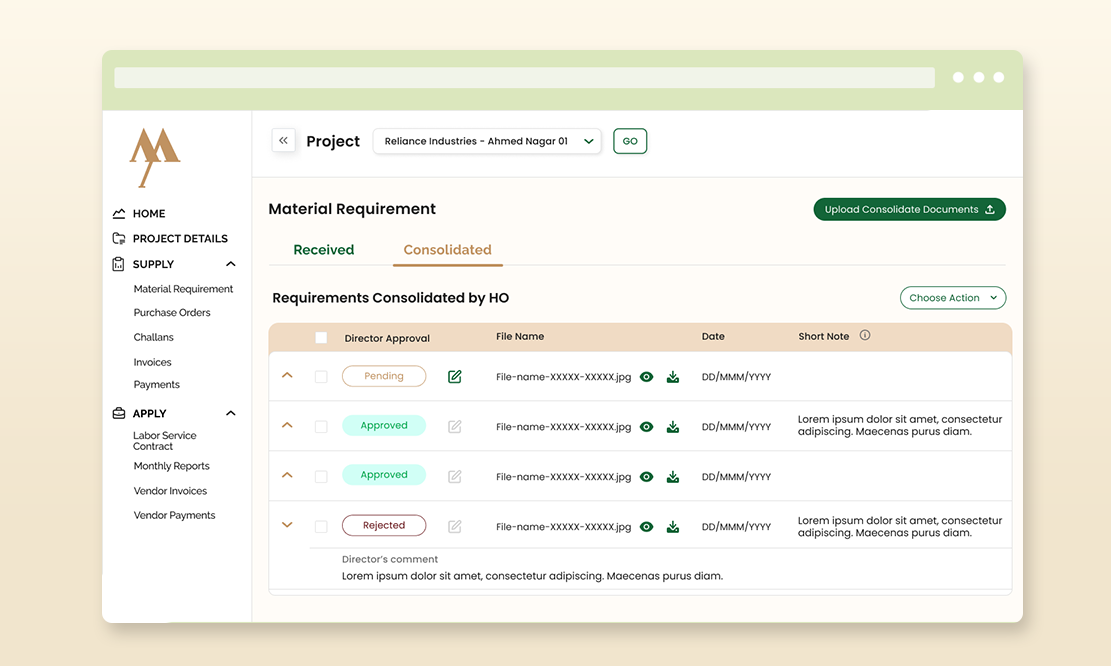Click the info icon beside Short Note
The width and height of the screenshot is (1111, 666).
pyautogui.click(x=865, y=336)
